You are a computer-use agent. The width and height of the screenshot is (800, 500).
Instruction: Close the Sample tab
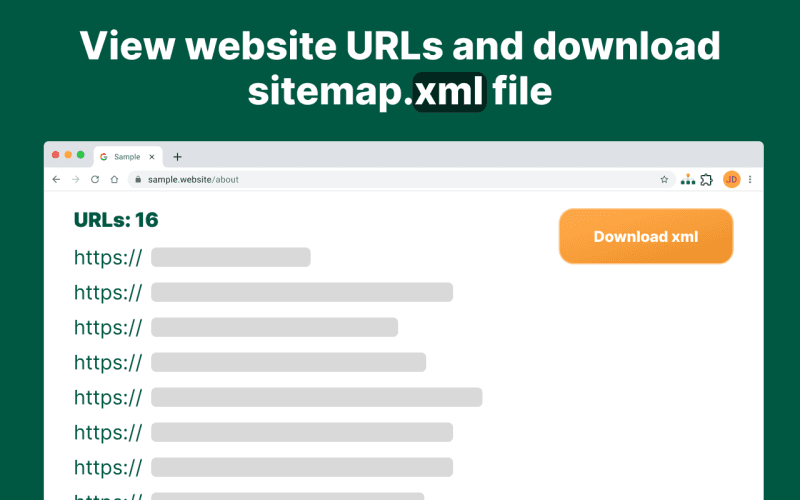[x=152, y=156]
